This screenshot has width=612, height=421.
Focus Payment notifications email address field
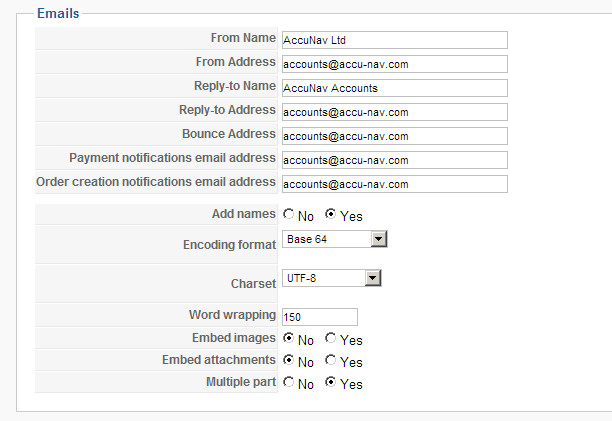(x=395, y=160)
